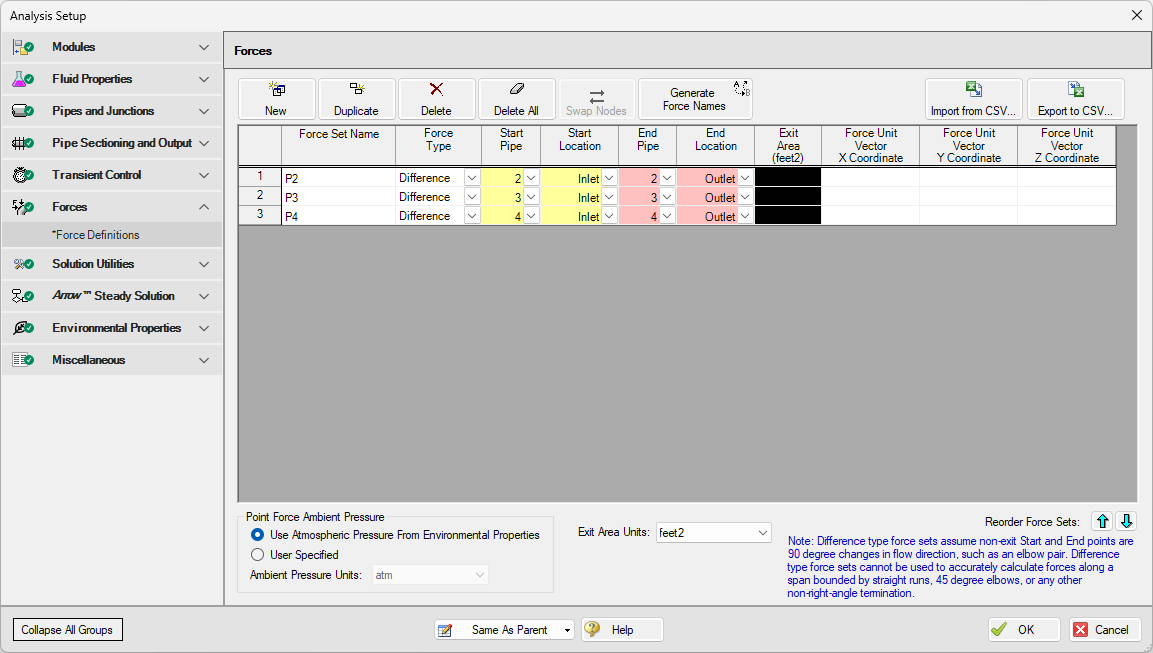1153x653 pixels.
Task: Open the Same As Parent dropdown arrow
Action: (x=567, y=630)
